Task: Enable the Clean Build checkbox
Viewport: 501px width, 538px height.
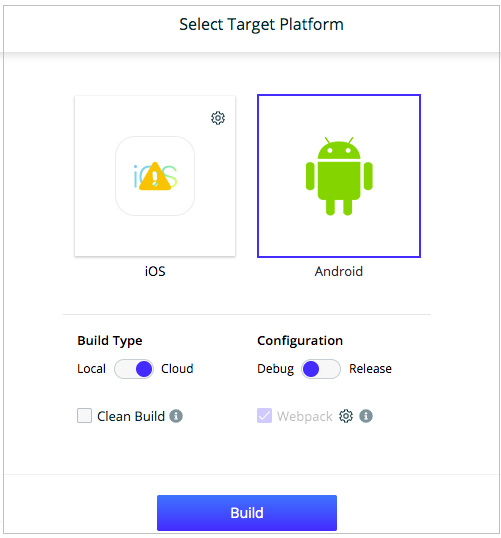Action: [x=84, y=416]
